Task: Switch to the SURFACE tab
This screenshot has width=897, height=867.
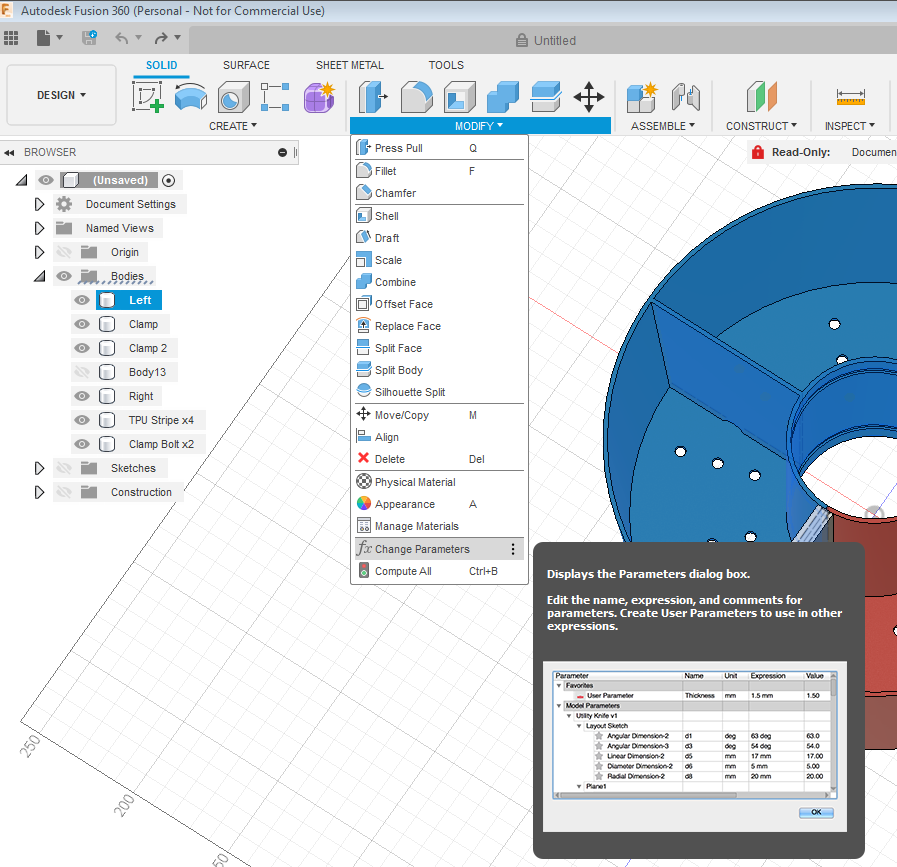Action: click(246, 65)
